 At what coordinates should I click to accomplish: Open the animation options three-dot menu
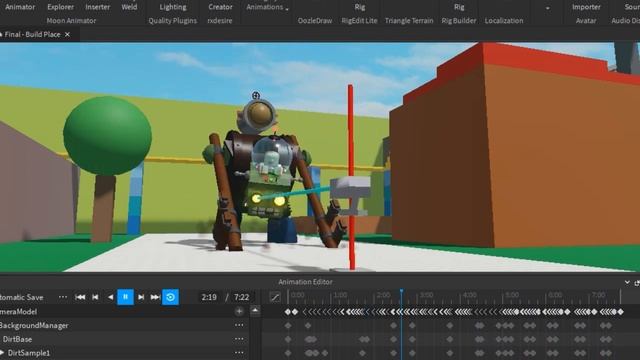click(62, 297)
